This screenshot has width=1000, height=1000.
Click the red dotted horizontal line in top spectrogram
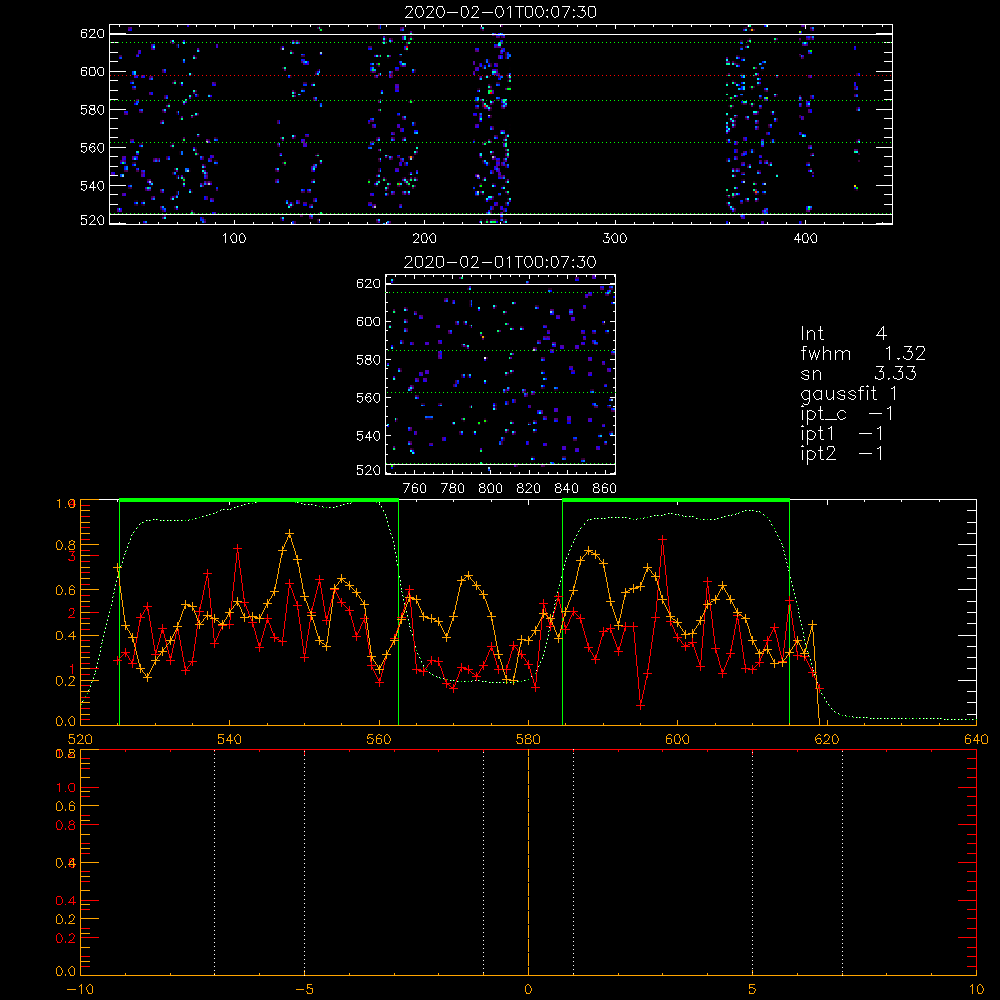click(x=501, y=76)
